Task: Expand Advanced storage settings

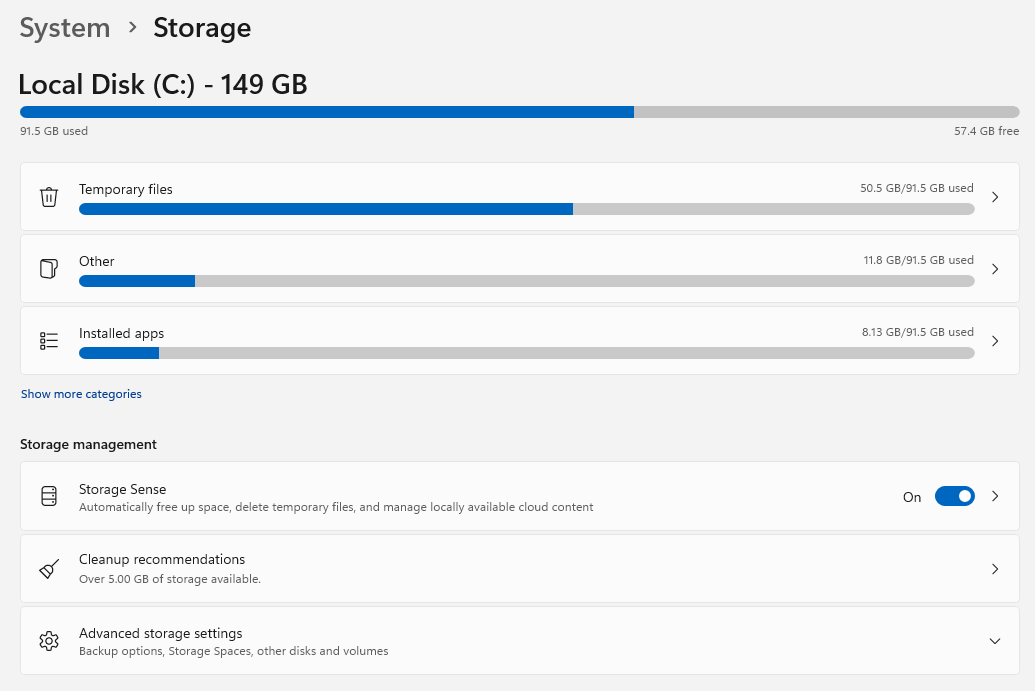Action: pyautogui.click(x=995, y=640)
